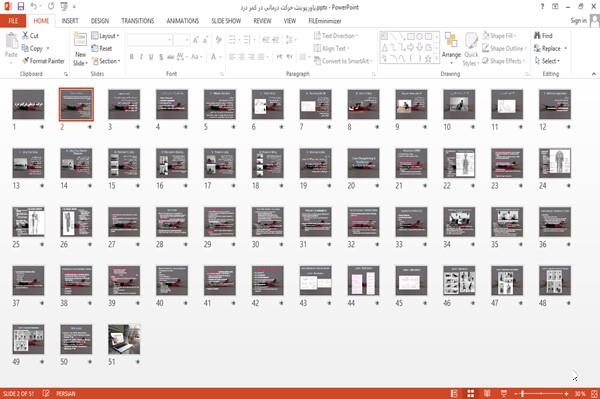Toggle Bold formatting
Image resolution: width=600 pixels, height=399 pixels.
pyautogui.click(x=132, y=57)
